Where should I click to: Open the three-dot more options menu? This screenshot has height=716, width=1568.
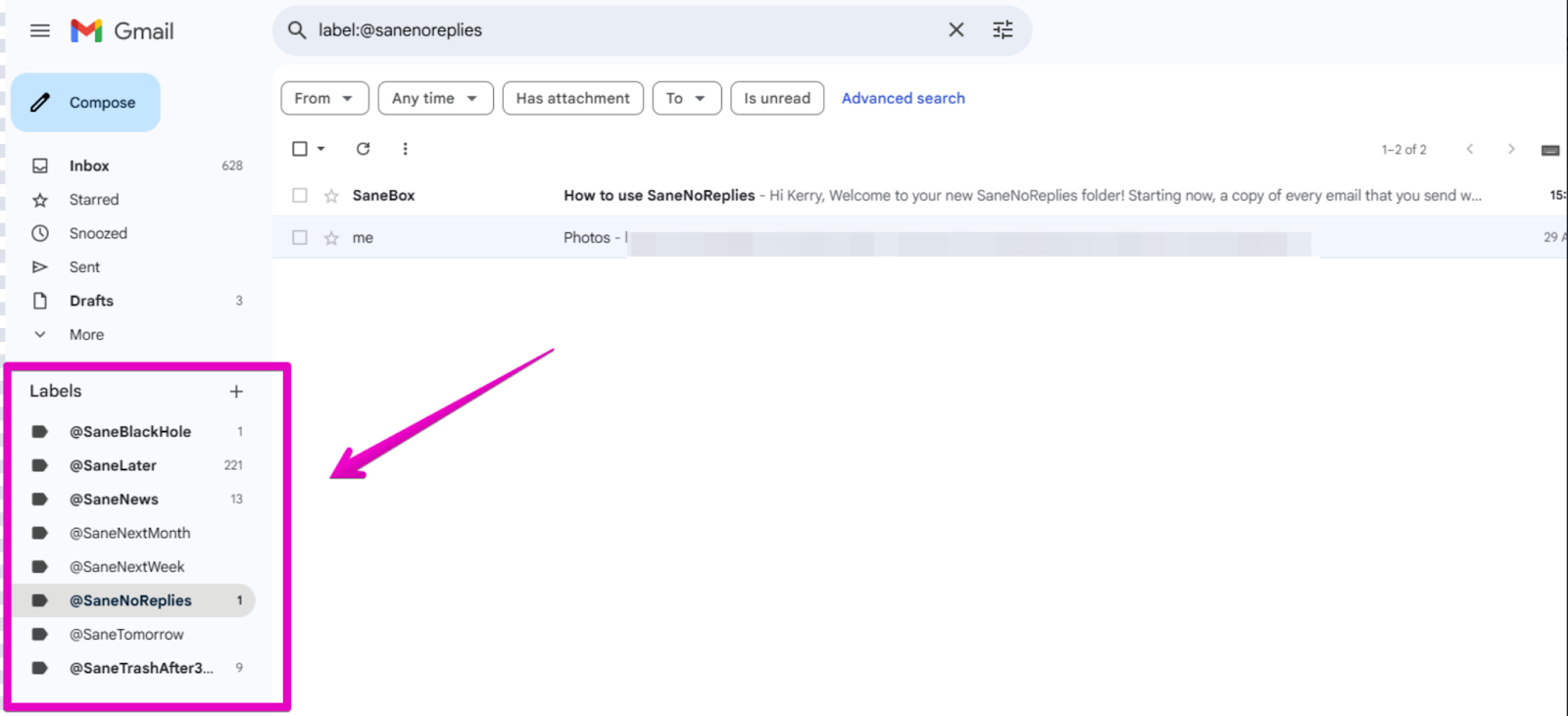405,149
